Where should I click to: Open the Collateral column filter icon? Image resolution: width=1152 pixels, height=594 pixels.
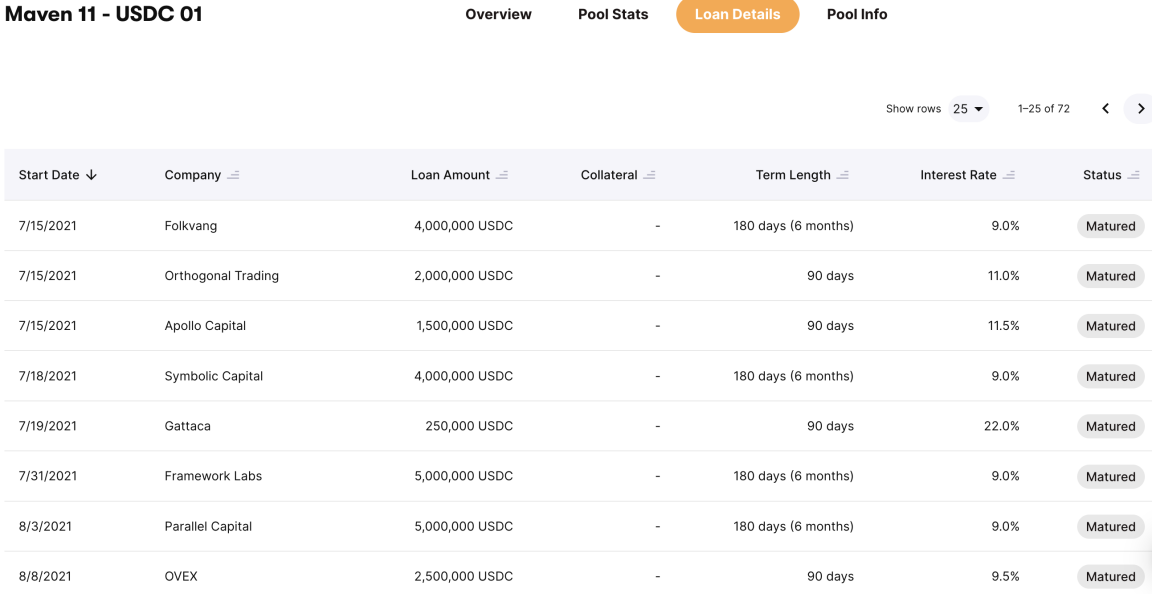pyautogui.click(x=649, y=175)
